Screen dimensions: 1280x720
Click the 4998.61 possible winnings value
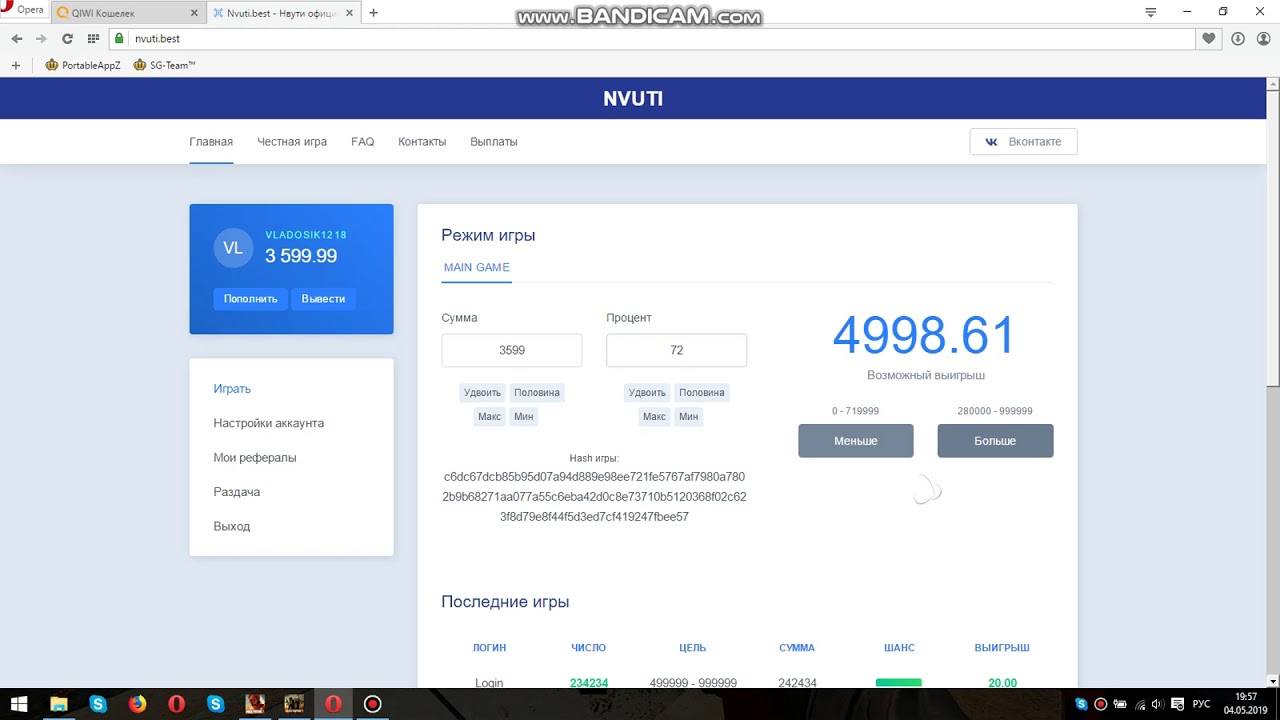[925, 335]
